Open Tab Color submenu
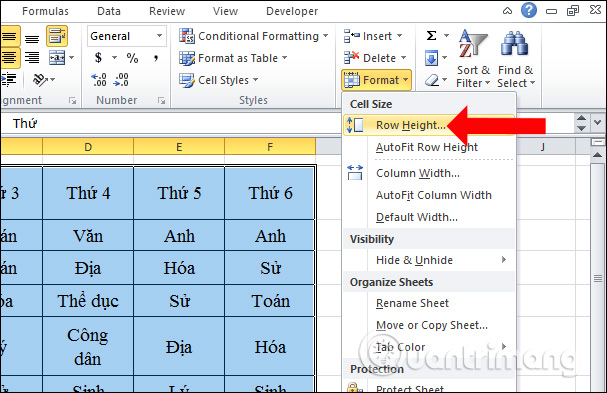607x393 pixels. 429,347
